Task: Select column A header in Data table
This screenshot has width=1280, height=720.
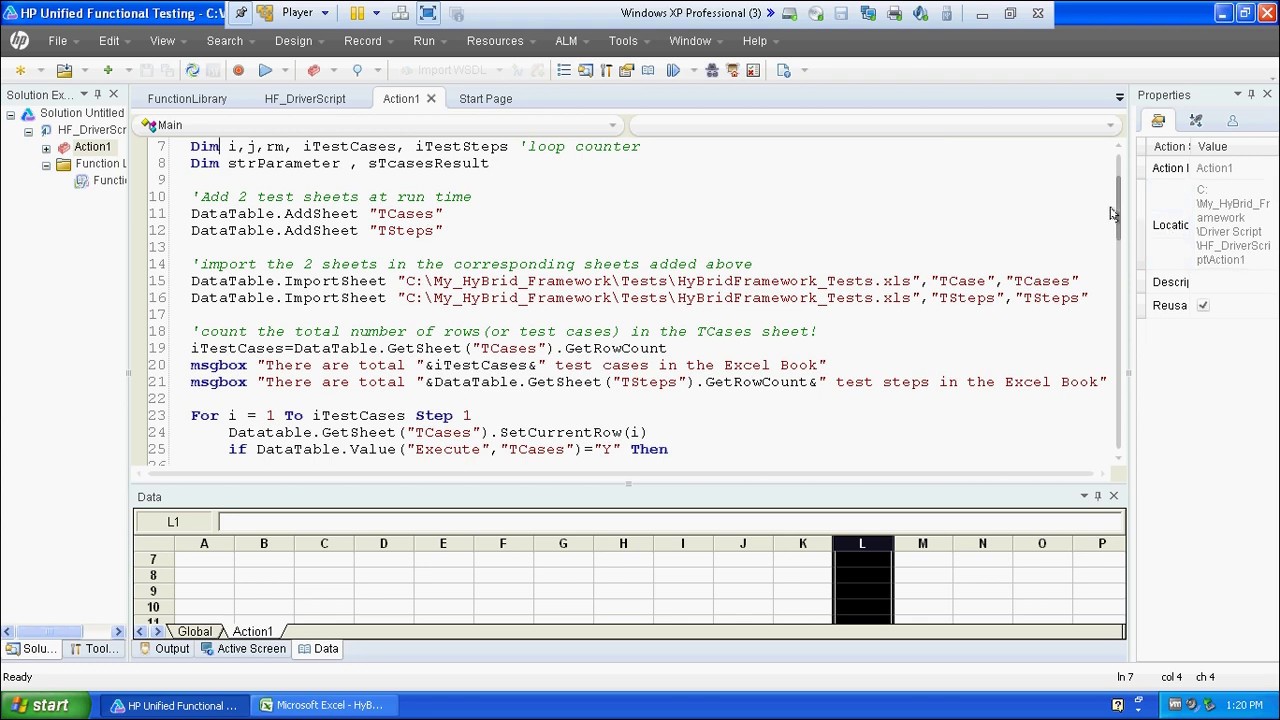Action: [204, 543]
